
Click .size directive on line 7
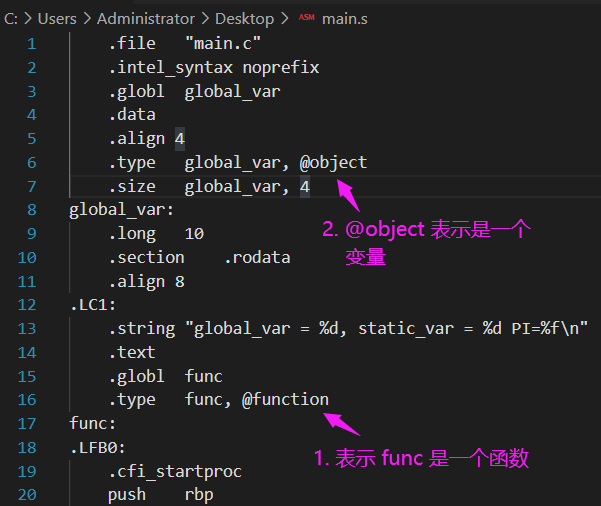pos(132,187)
